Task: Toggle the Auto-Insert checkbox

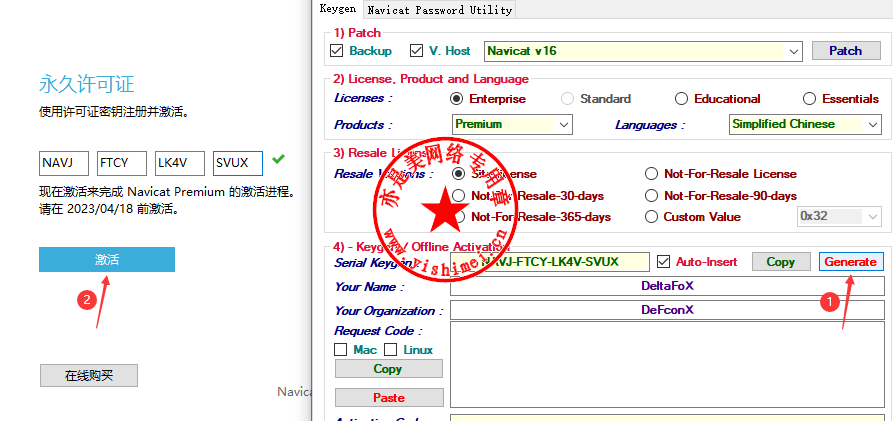Action: point(663,261)
